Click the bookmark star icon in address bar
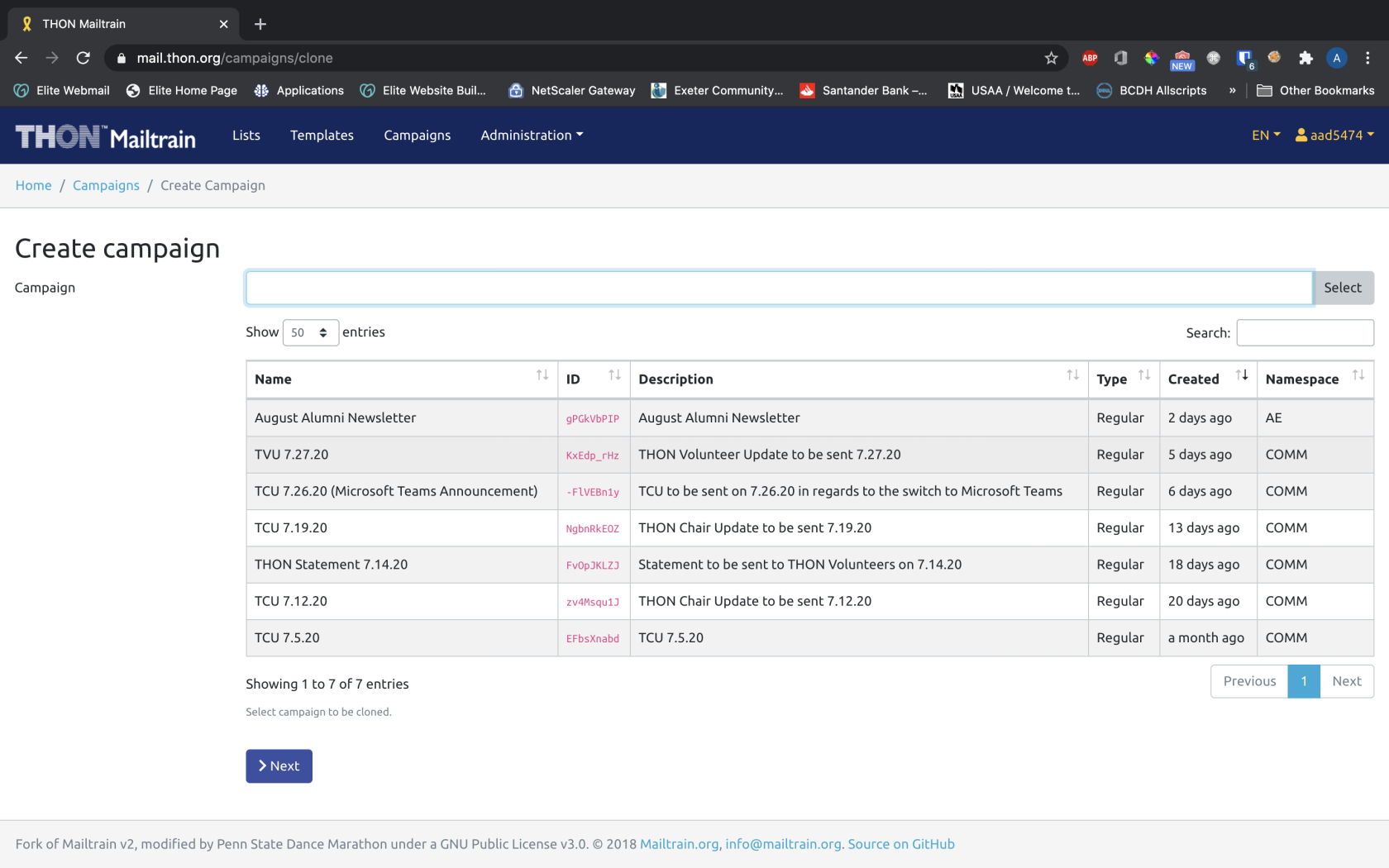The width and height of the screenshot is (1389, 868). 1051,58
